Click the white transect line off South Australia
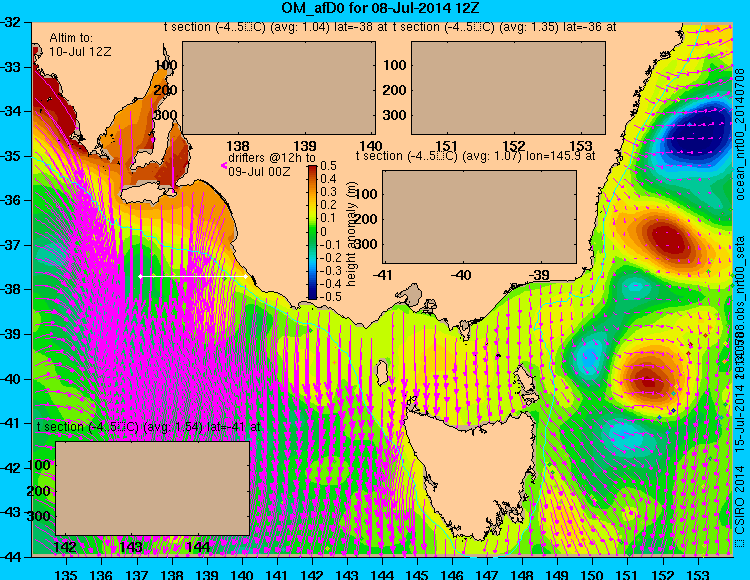Screen dimensions: 750x580 193,276
